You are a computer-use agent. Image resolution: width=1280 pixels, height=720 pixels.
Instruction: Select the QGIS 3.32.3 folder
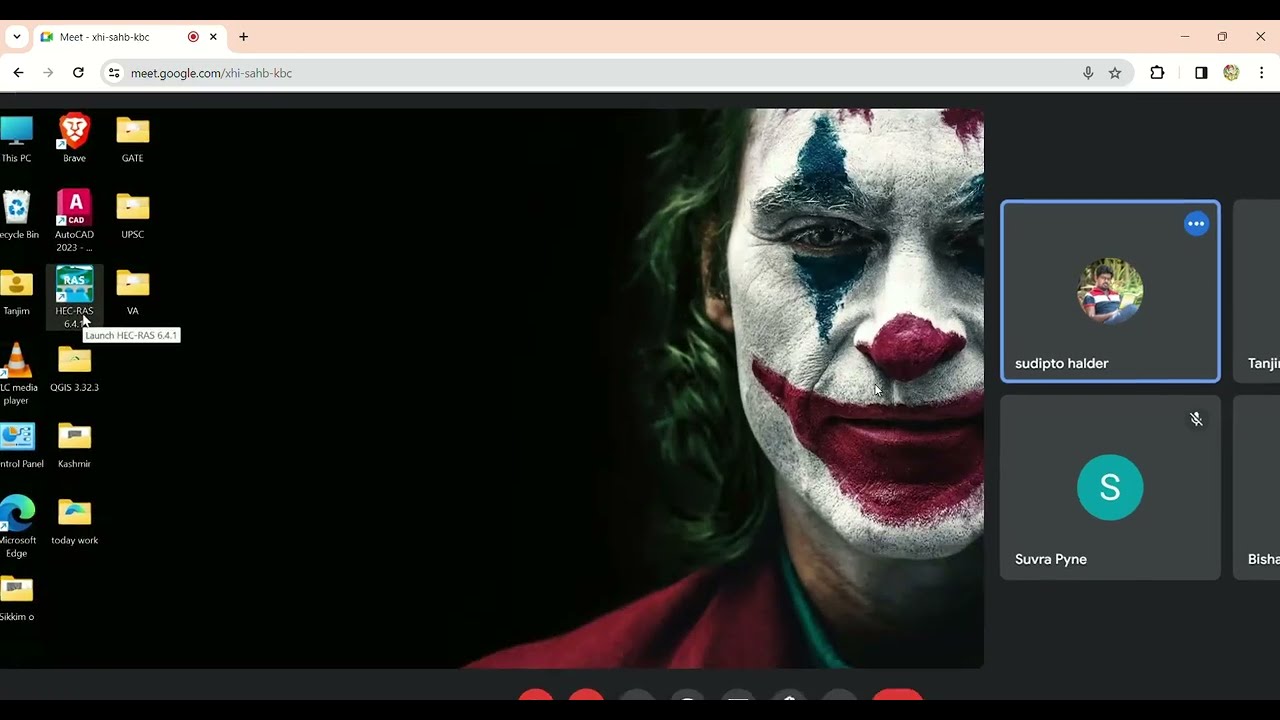[74, 368]
